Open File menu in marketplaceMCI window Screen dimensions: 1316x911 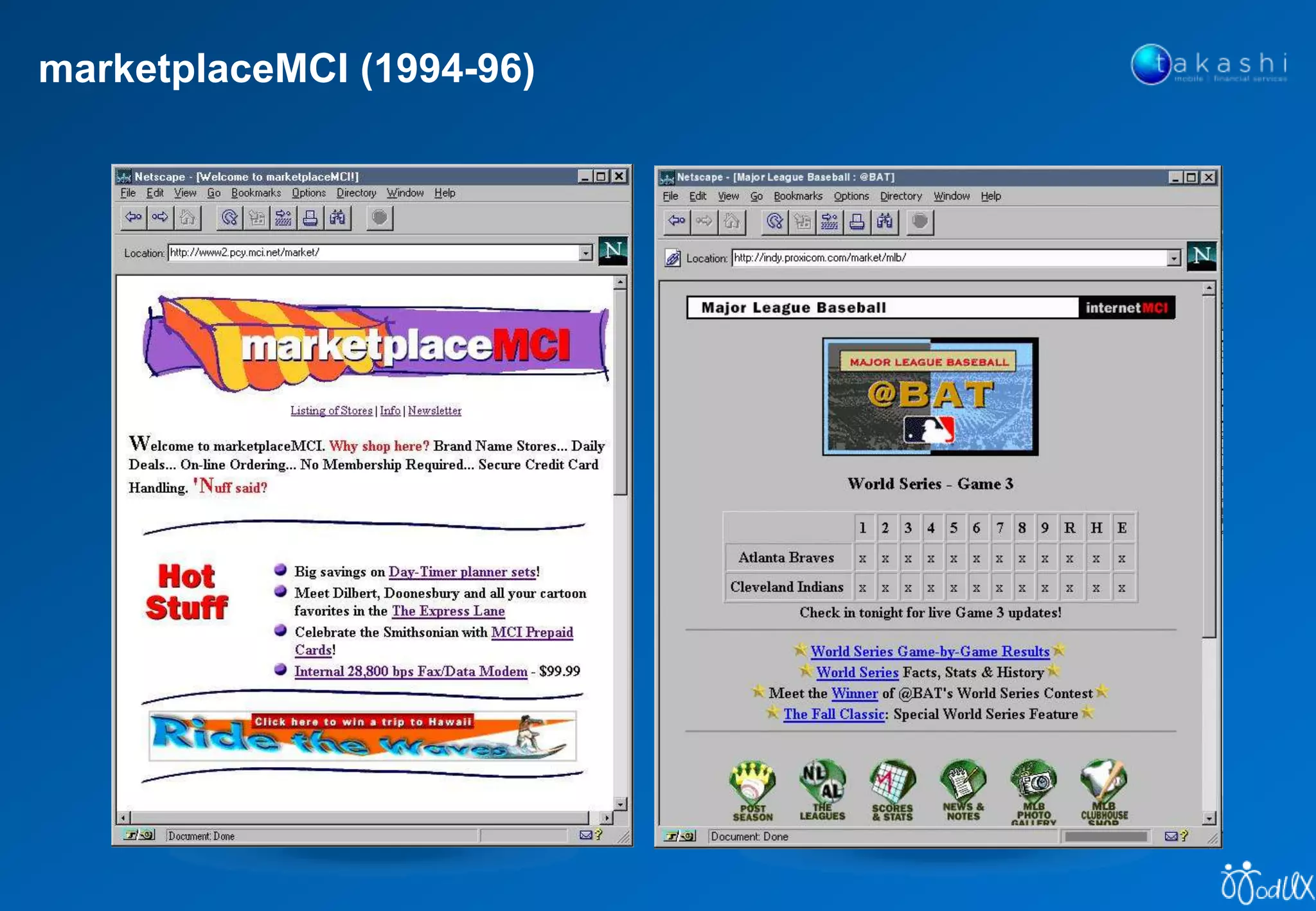(x=128, y=193)
